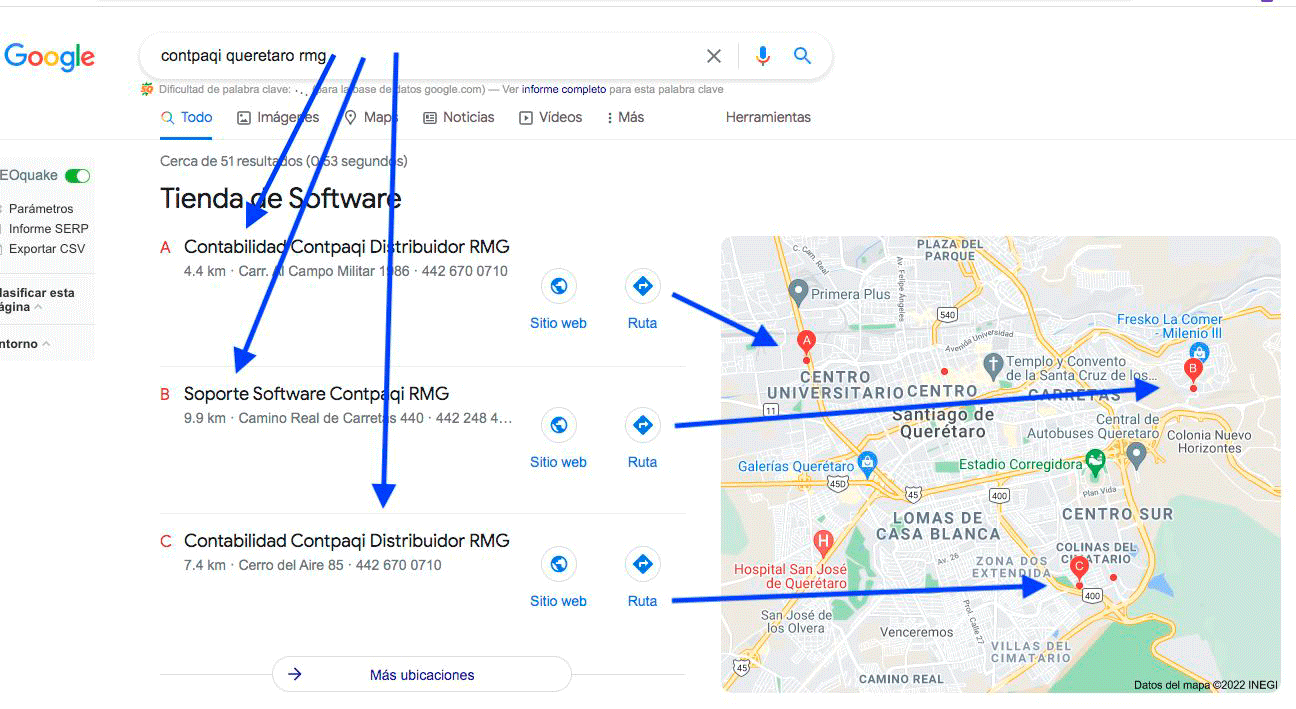Open result C Contabilidad Contpaqi Distribuidor RMG
Viewport: 1296px width, 709px height.
click(x=346, y=540)
